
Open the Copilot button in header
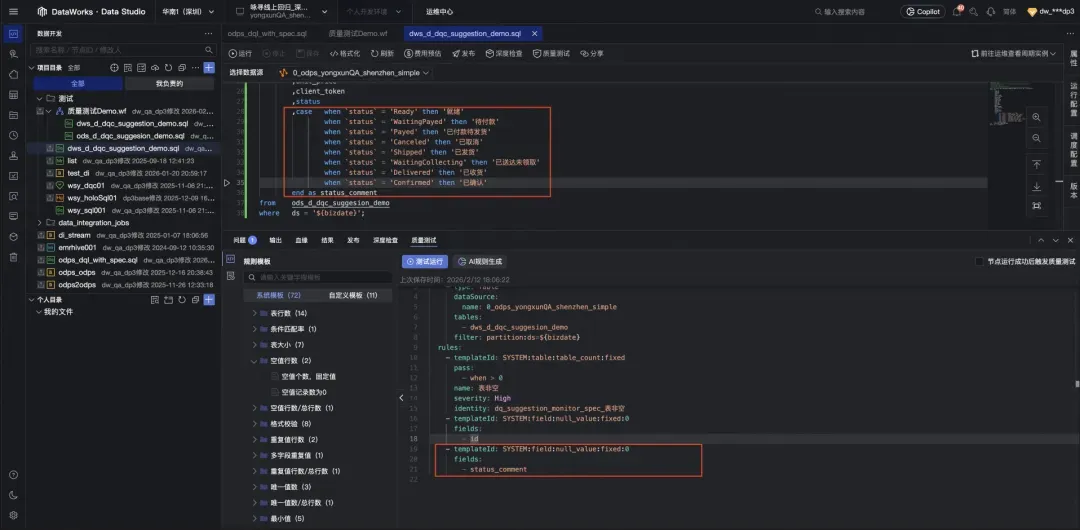[x=923, y=12]
